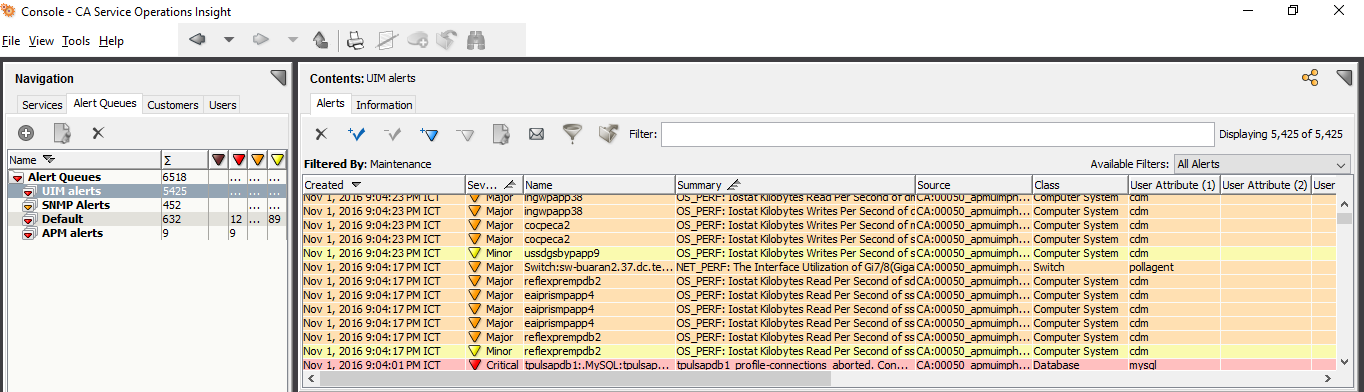Select the ussdgsbypapp9 Minor alert row
The height and width of the screenshot is (392, 1364).
(x=819, y=253)
